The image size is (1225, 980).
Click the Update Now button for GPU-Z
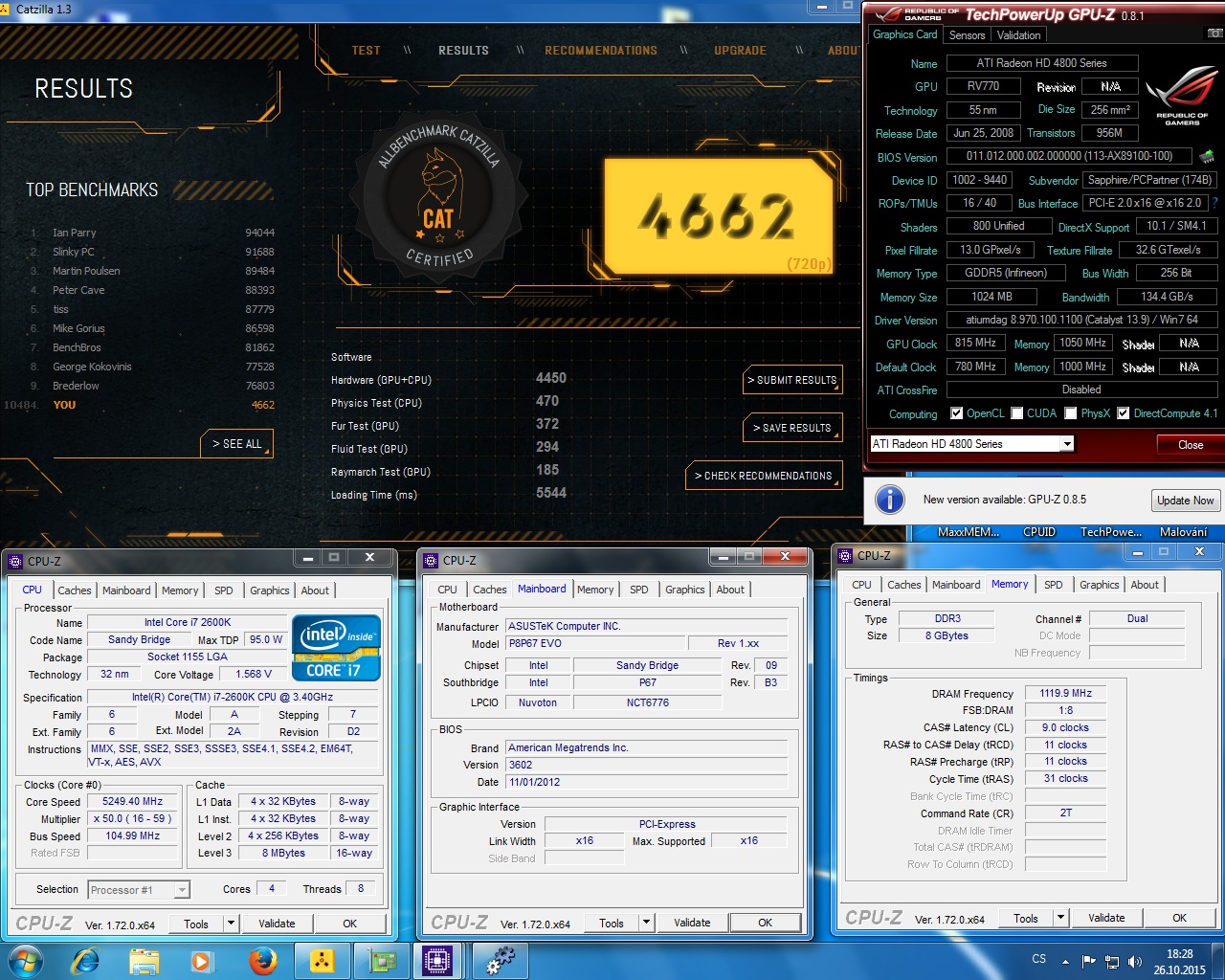(1185, 501)
